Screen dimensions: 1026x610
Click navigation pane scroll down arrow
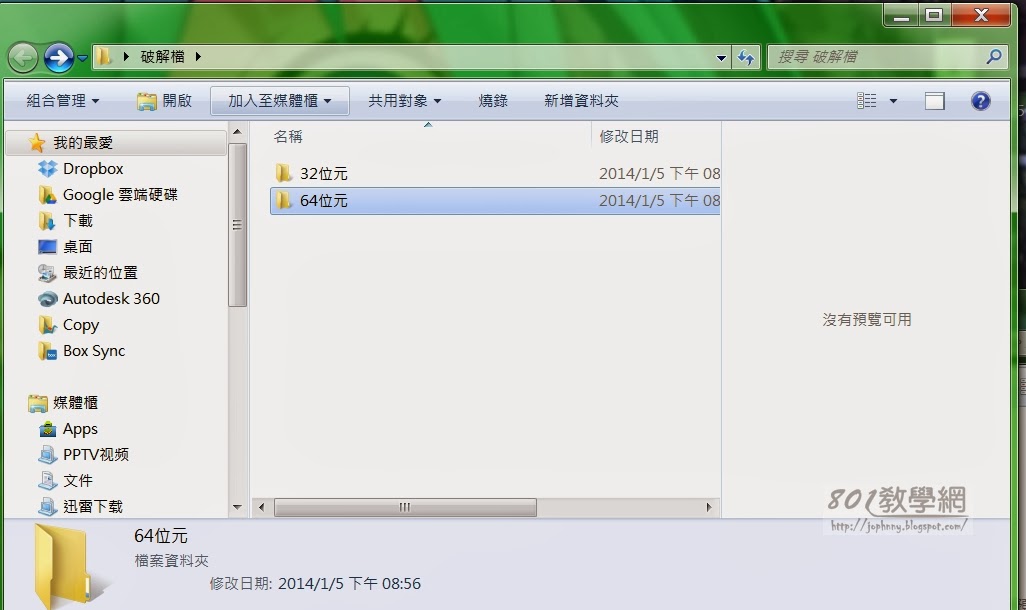(x=237, y=507)
